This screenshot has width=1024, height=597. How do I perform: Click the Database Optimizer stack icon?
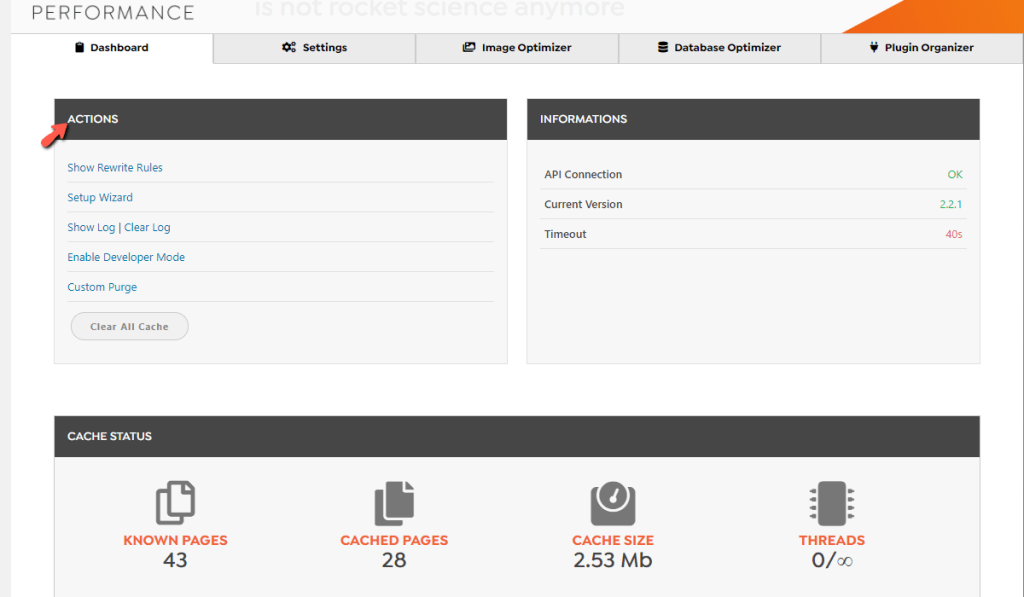pos(663,47)
